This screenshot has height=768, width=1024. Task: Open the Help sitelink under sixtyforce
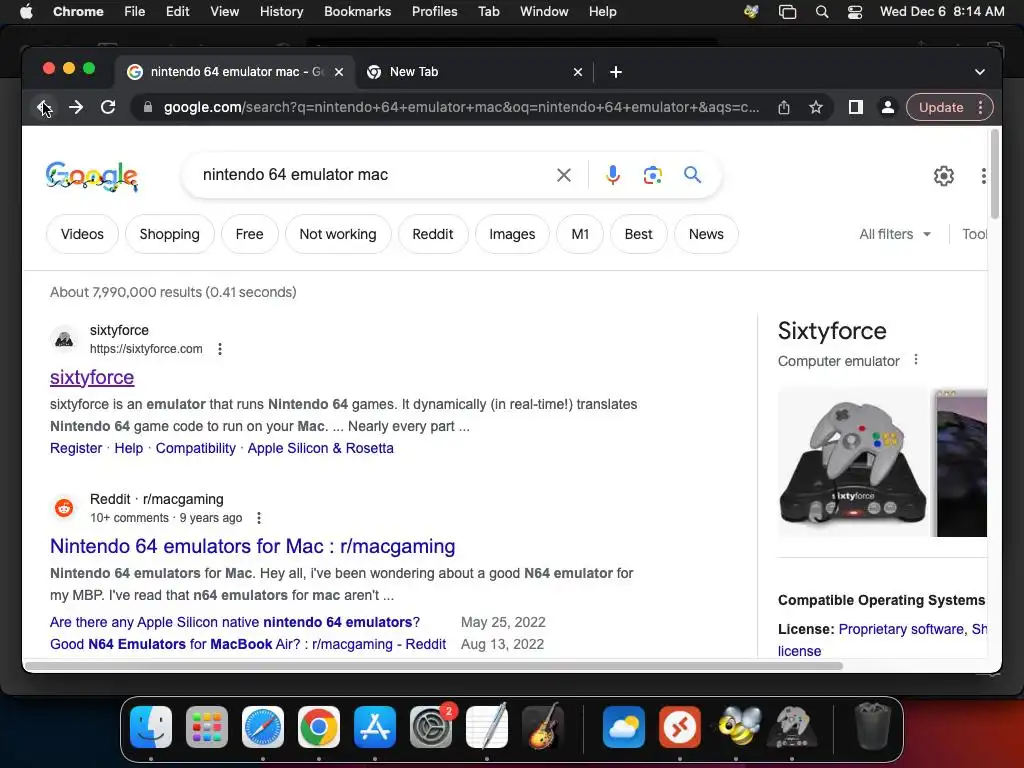(x=129, y=449)
